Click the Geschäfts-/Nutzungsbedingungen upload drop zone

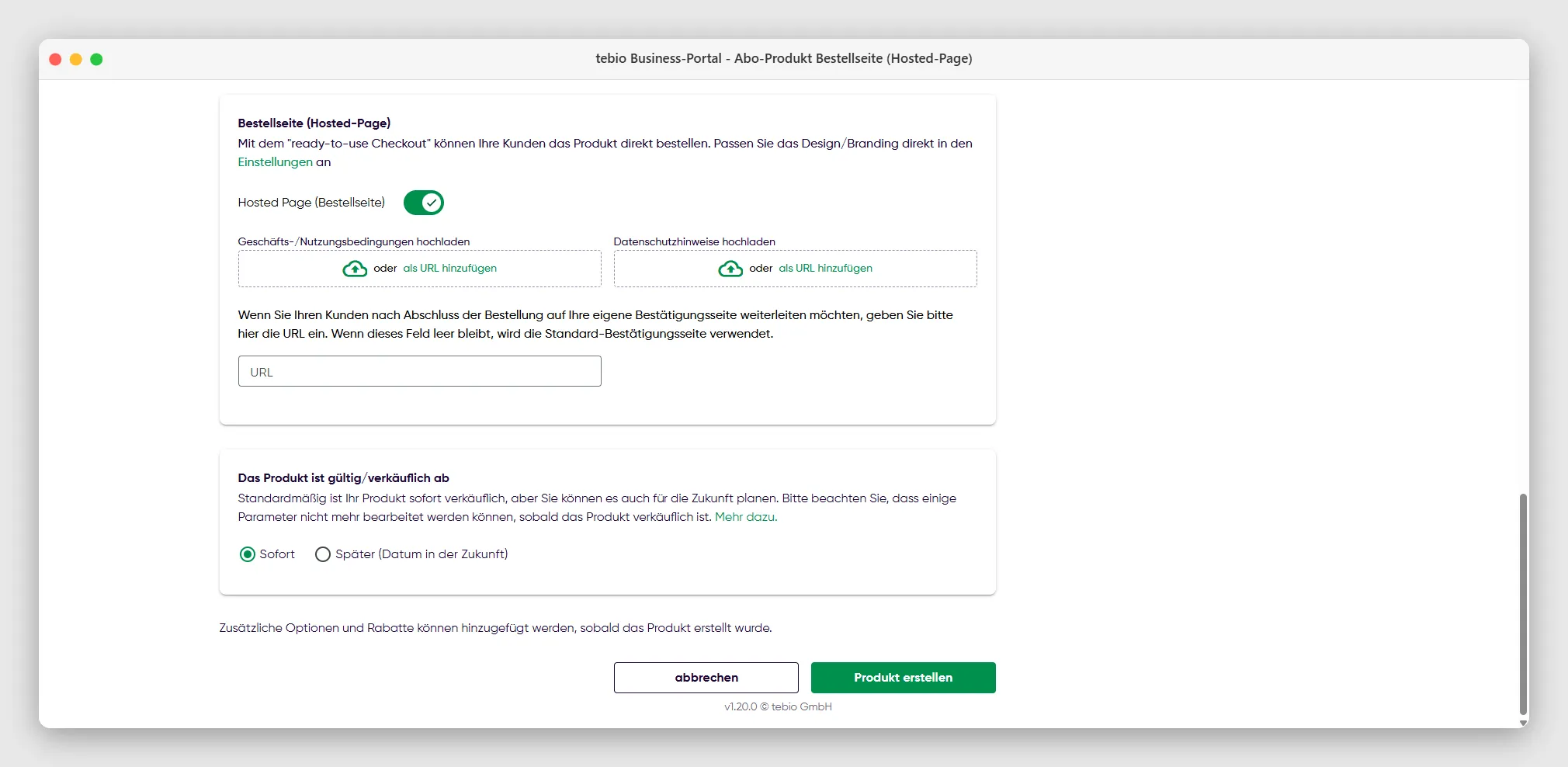coord(420,269)
